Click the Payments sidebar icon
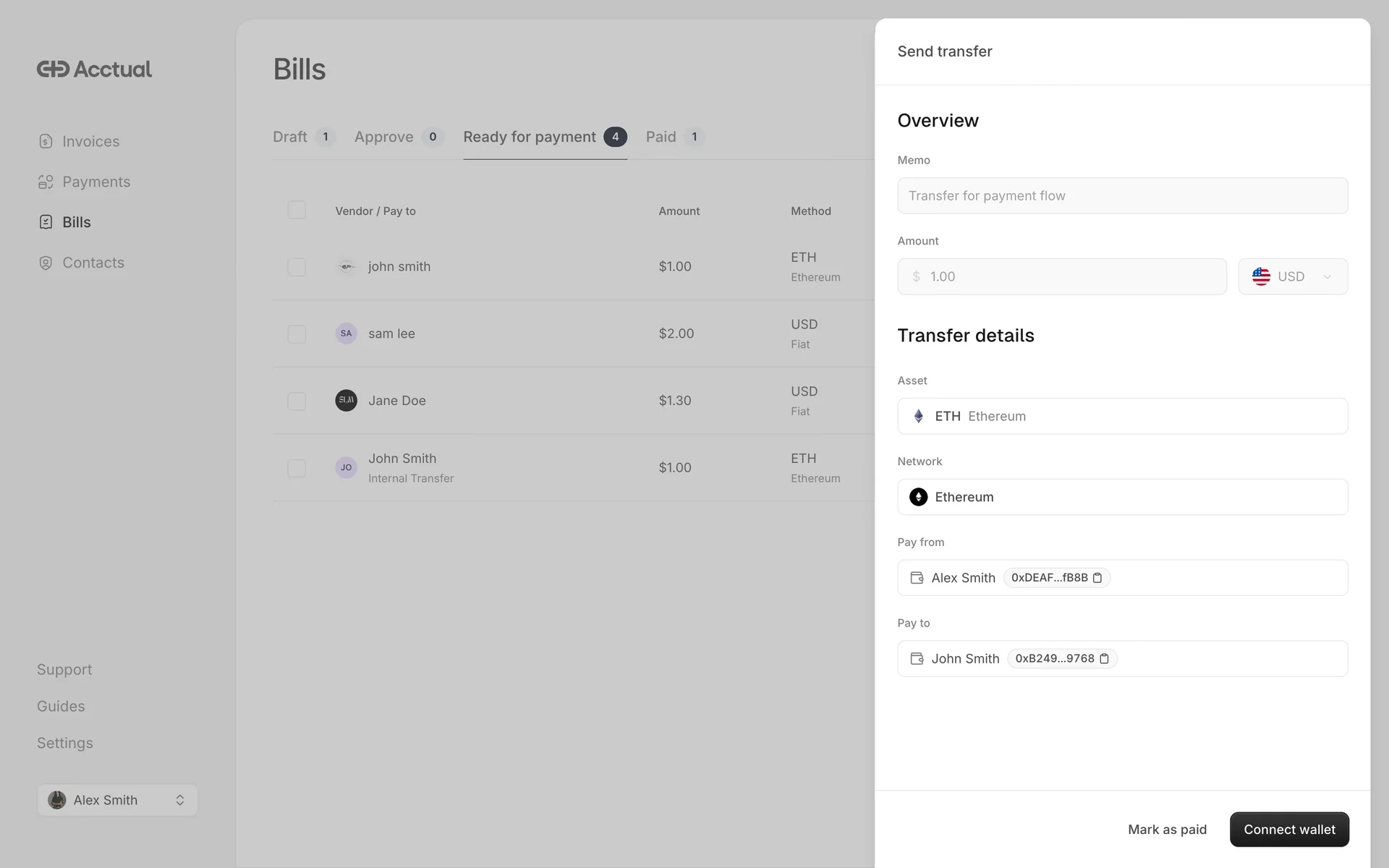1389x868 pixels. click(46, 182)
